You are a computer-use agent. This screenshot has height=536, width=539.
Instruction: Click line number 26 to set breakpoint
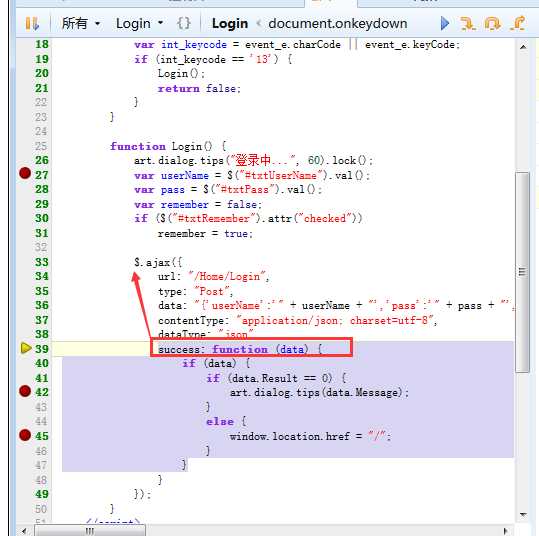(42, 160)
